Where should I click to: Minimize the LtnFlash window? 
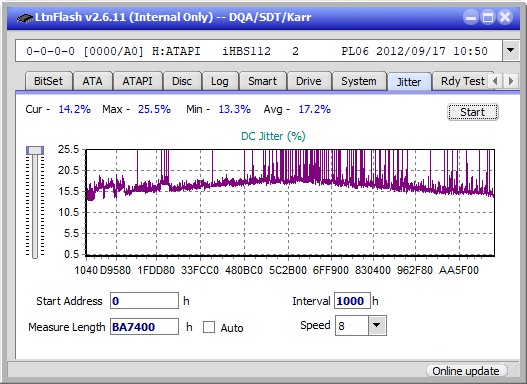tap(471, 17)
